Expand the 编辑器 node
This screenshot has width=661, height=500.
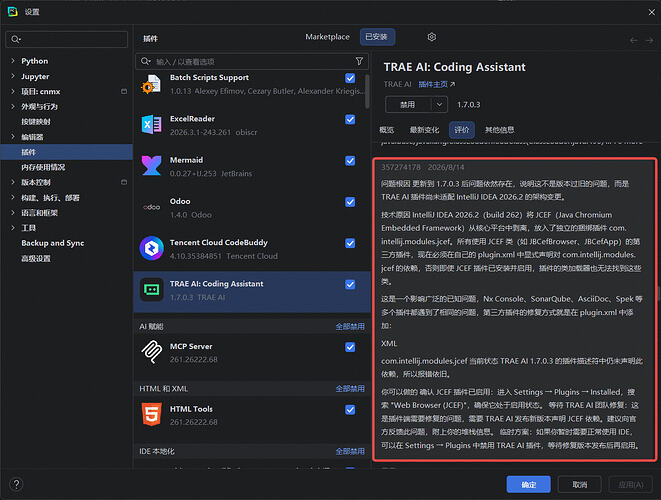(x=13, y=137)
